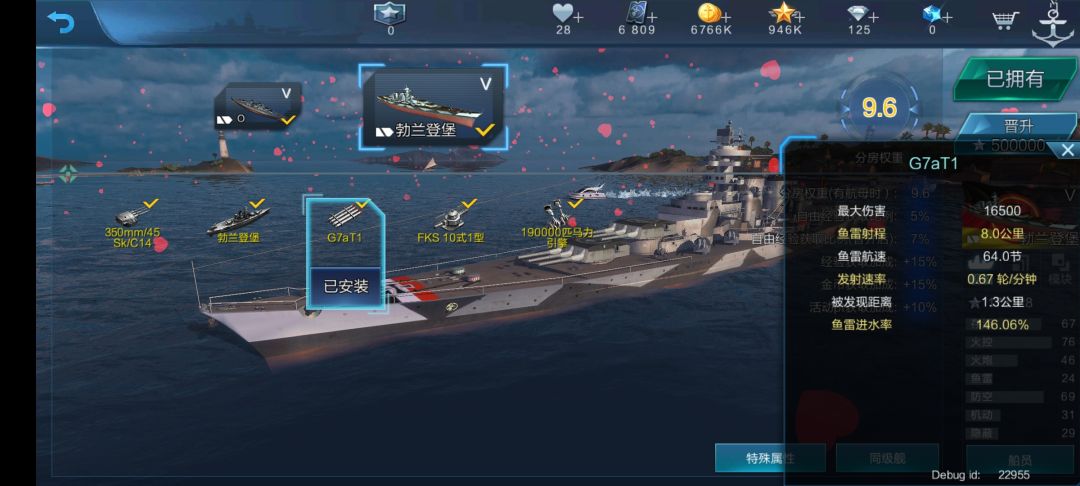Click the 已拥有 owned button
1080x486 pixels.
[x=1015, y=79]
